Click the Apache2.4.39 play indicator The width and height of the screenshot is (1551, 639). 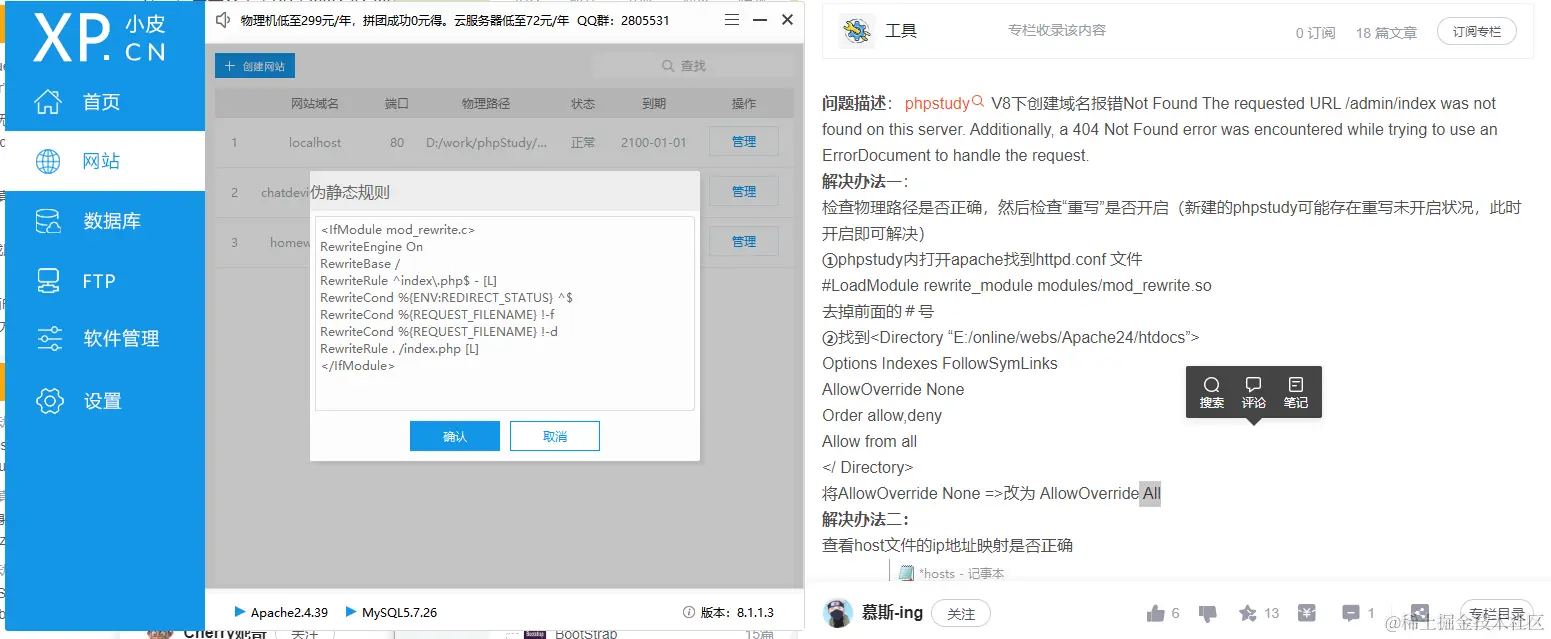(240, 612)
